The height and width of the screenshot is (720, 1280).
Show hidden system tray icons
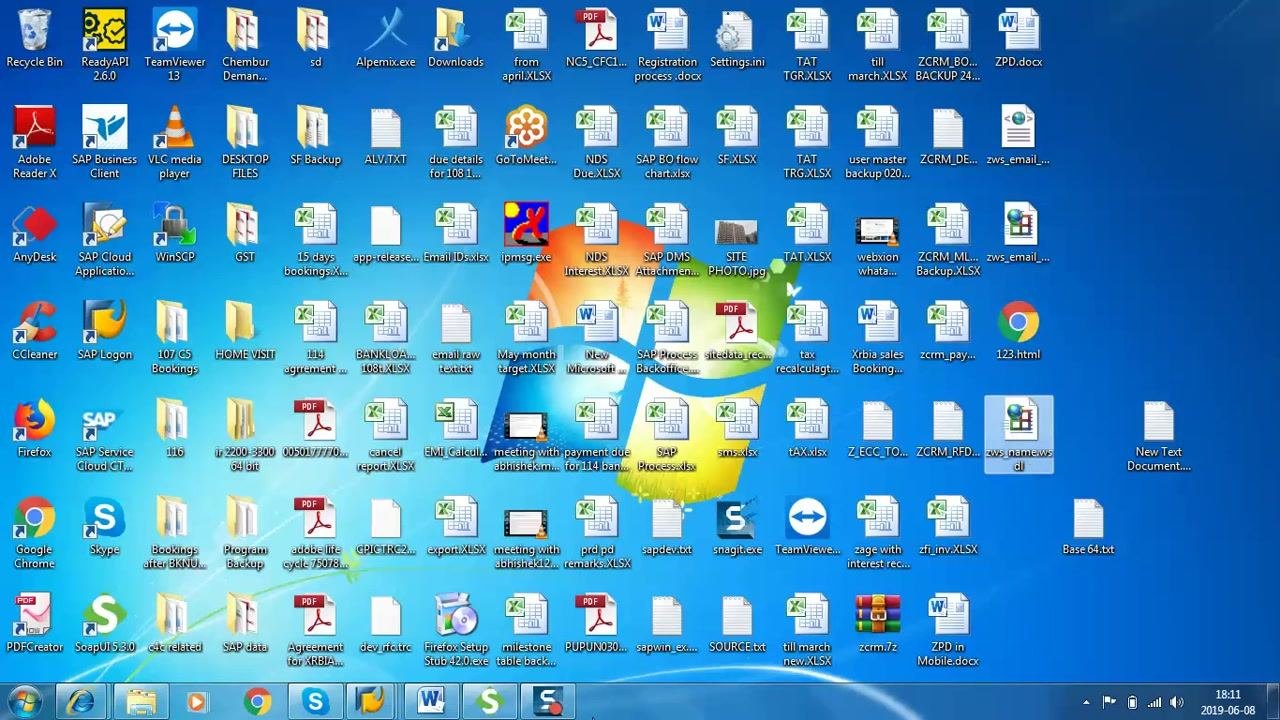(x=1086, y=703)
